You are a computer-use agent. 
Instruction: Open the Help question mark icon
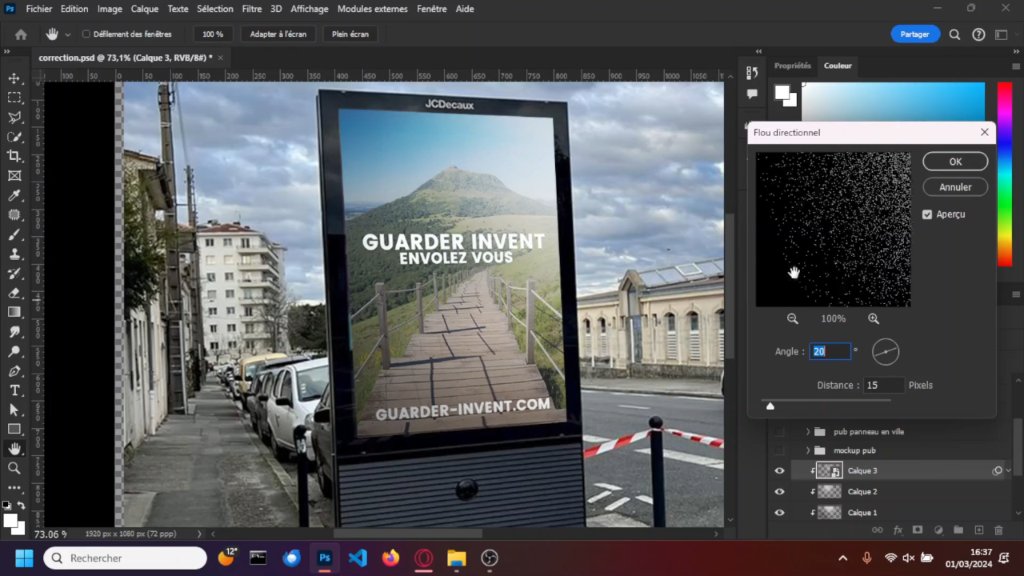pyautogui.click(x=978, y=34)
